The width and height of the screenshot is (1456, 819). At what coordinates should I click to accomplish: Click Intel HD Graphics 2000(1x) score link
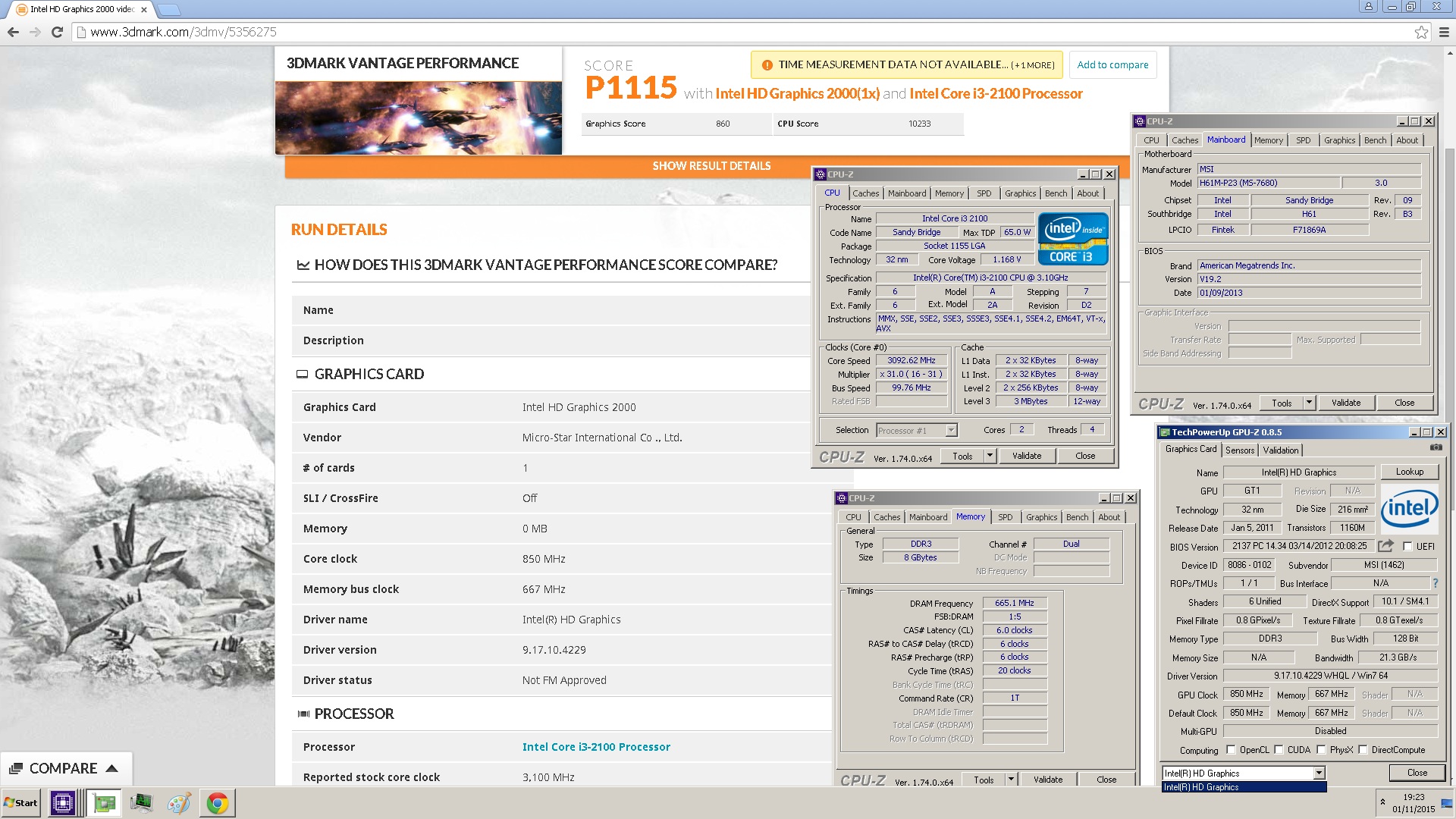[x=797, y=93]
